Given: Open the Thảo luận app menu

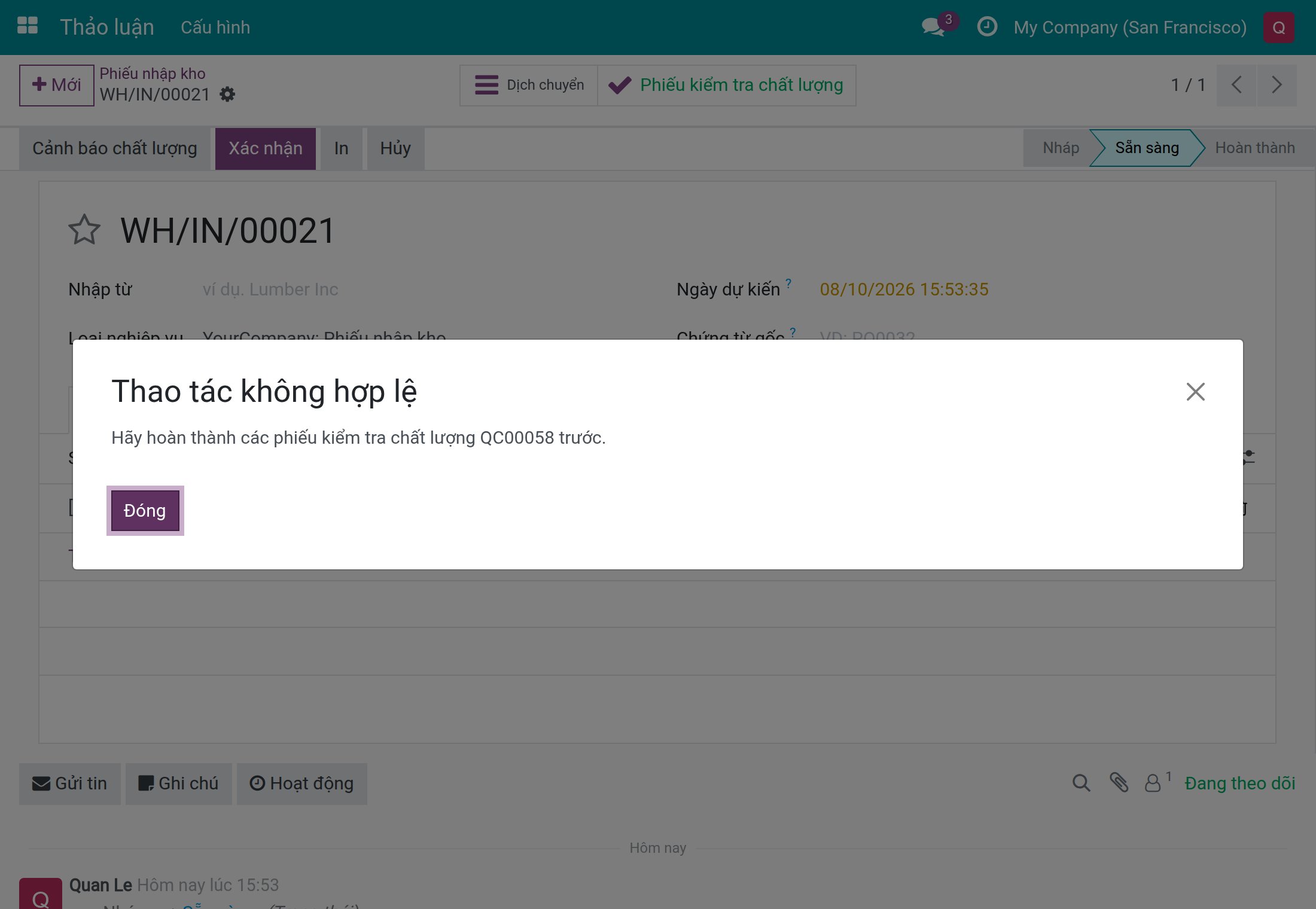Looking at the screenshot, I should click(x=107, y=27).
